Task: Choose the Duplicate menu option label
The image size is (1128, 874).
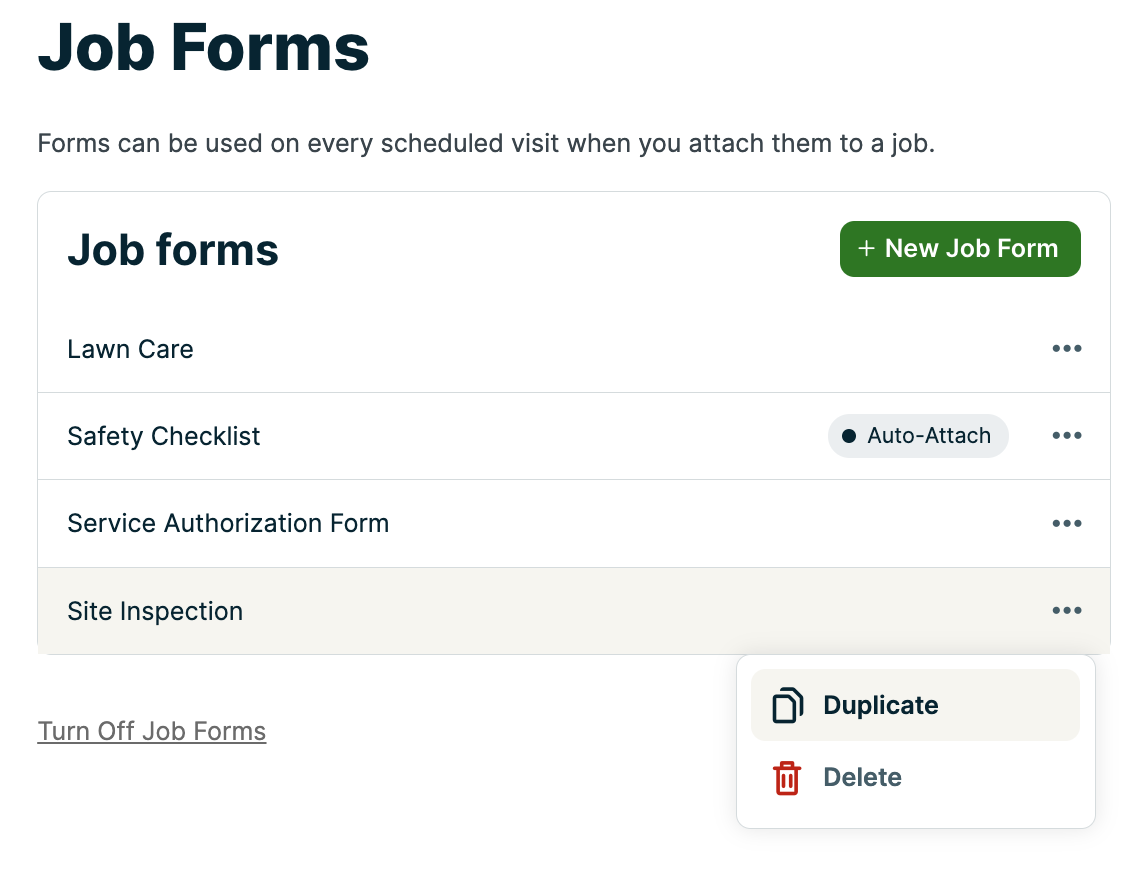Action: pyautogui.click(x=880, y=705)
